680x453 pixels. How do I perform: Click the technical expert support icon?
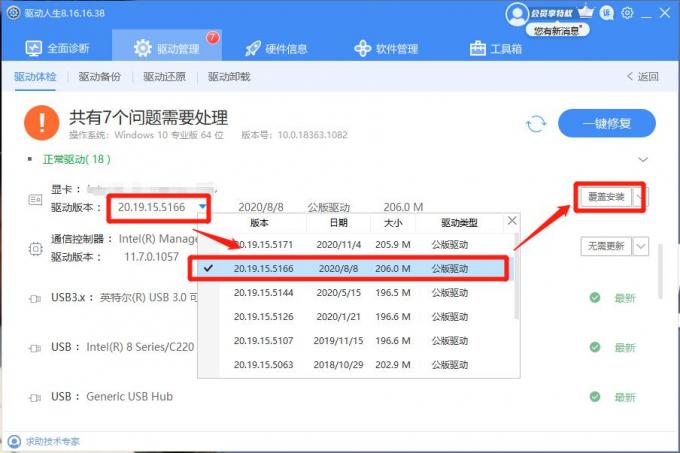pos(14,441)
